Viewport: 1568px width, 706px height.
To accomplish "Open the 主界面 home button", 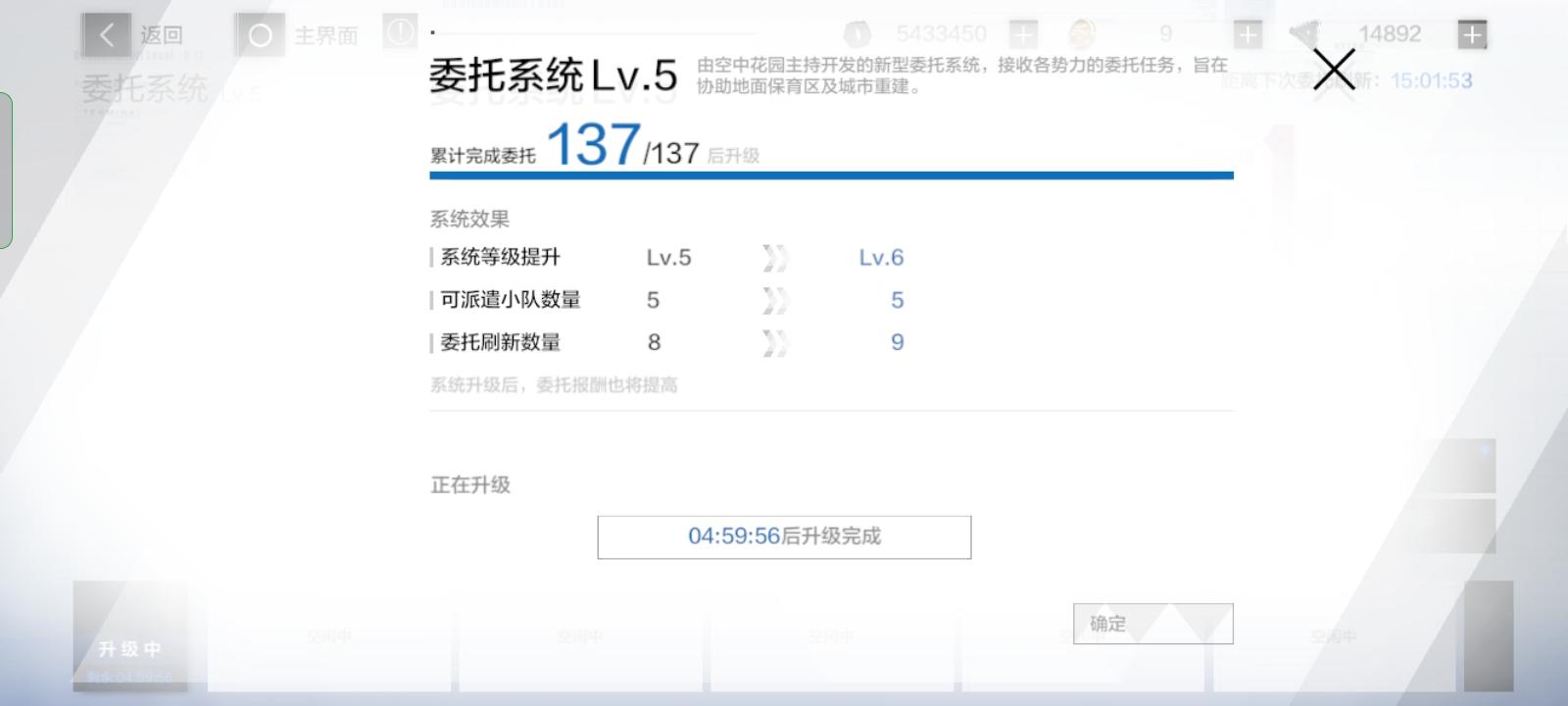I will coord(260,36).
